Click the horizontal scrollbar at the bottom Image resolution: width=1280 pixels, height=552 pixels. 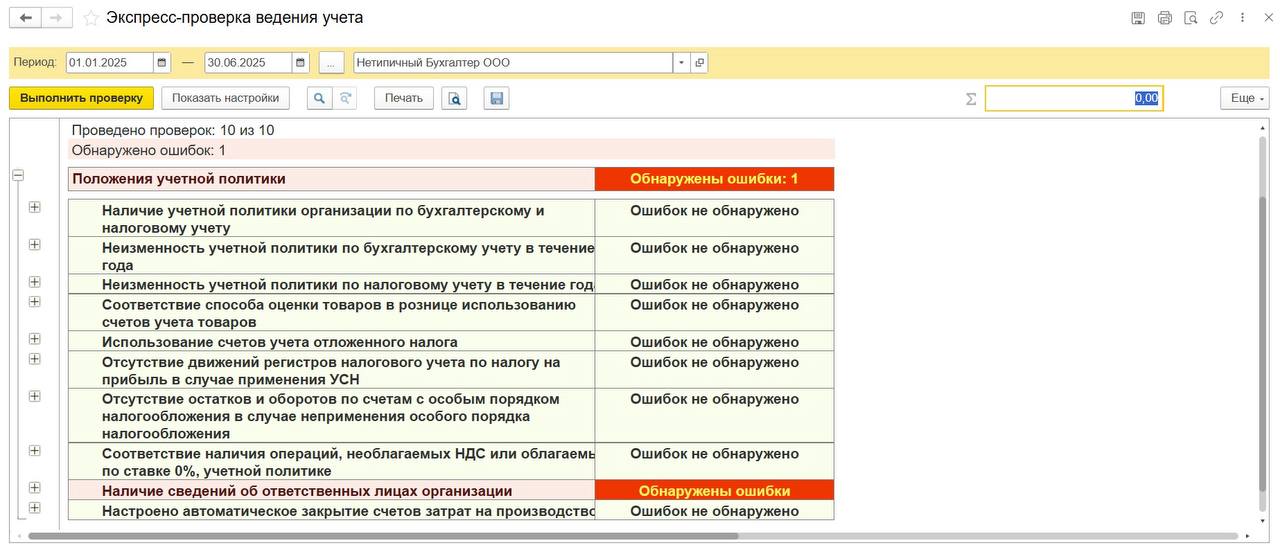pos(383,536)
